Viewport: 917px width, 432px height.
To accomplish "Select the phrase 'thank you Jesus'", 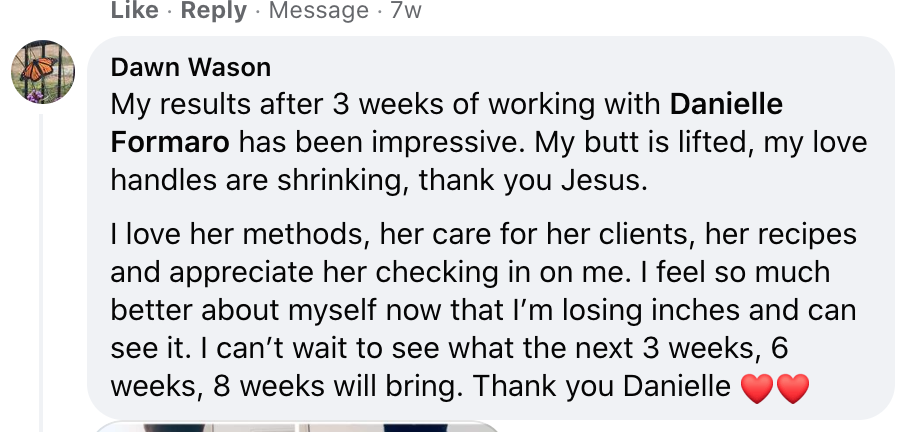I will coord(533,181).
